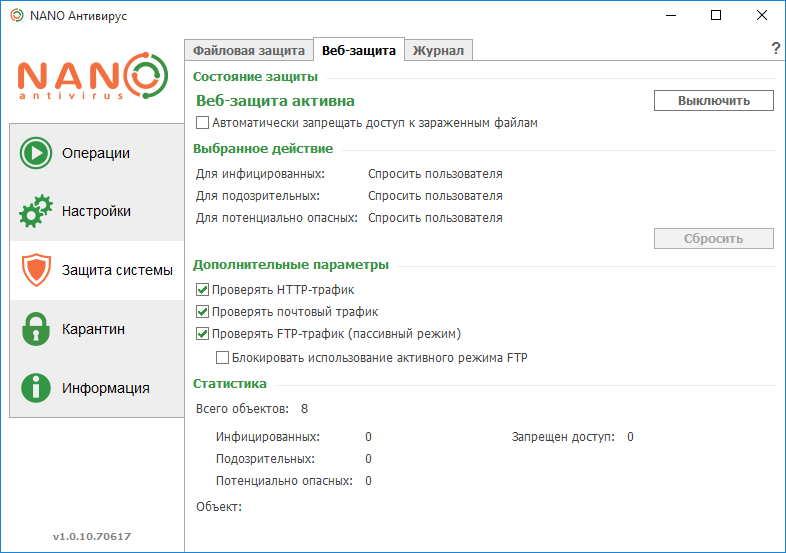786x553 pixels.
Task: Click action value for suspicious files
Action: [435, 196]
